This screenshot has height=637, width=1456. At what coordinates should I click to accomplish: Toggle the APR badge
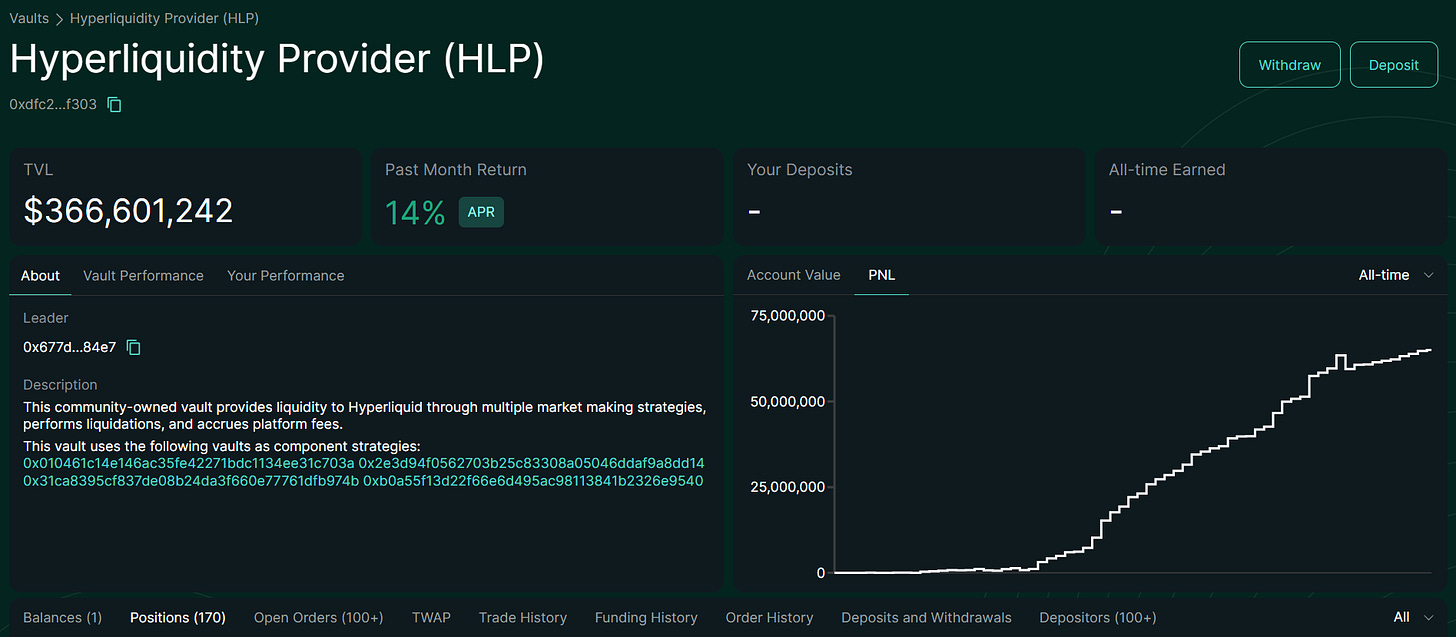point(481,212)
